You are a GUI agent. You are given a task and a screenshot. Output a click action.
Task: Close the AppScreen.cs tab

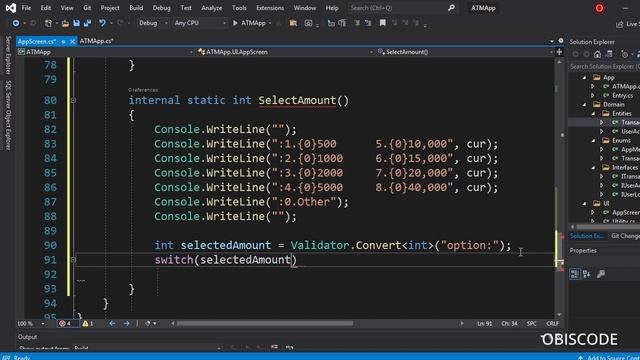(72, 41)
